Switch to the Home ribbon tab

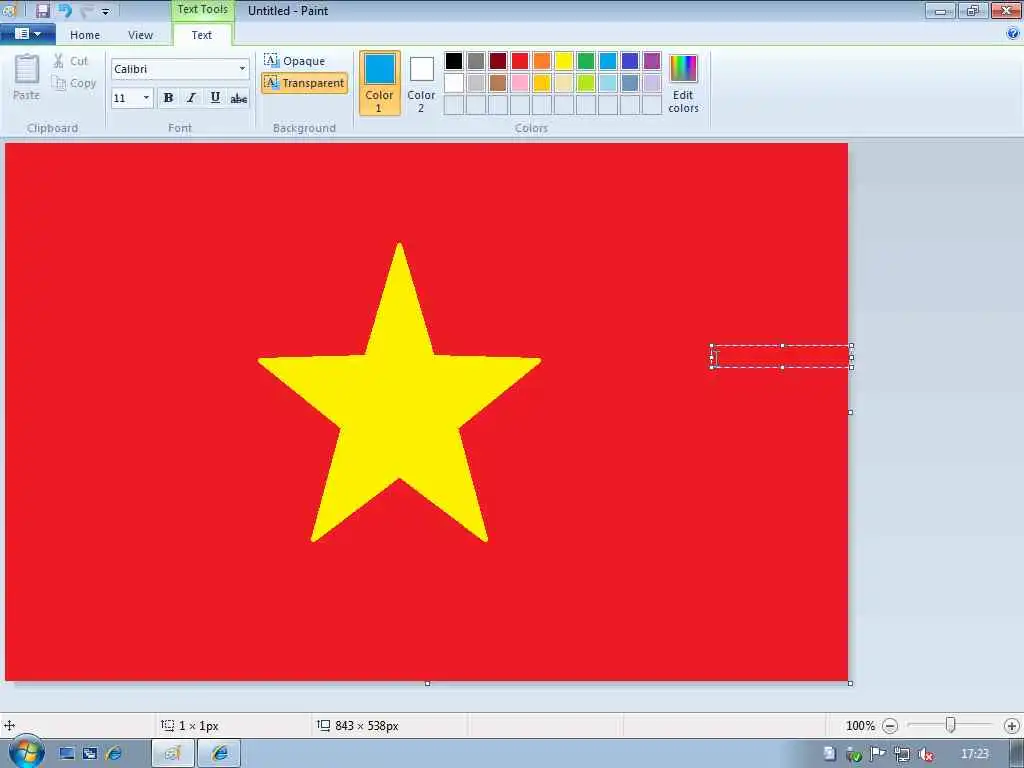(85, 35)
